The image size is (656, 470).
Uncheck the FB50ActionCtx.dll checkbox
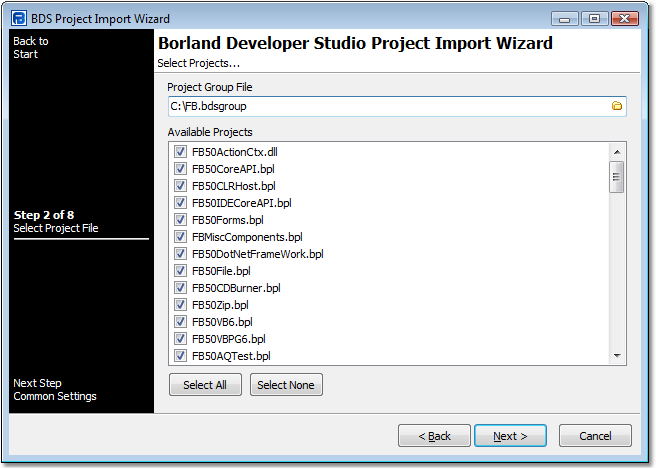point(180,152)
